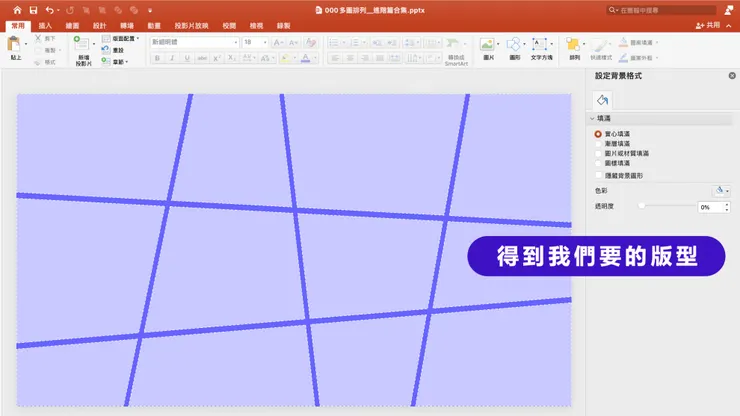This screenshot has height=416, width=740.
Task: Toggle bold formatting
Action: (x=157, y=58)
